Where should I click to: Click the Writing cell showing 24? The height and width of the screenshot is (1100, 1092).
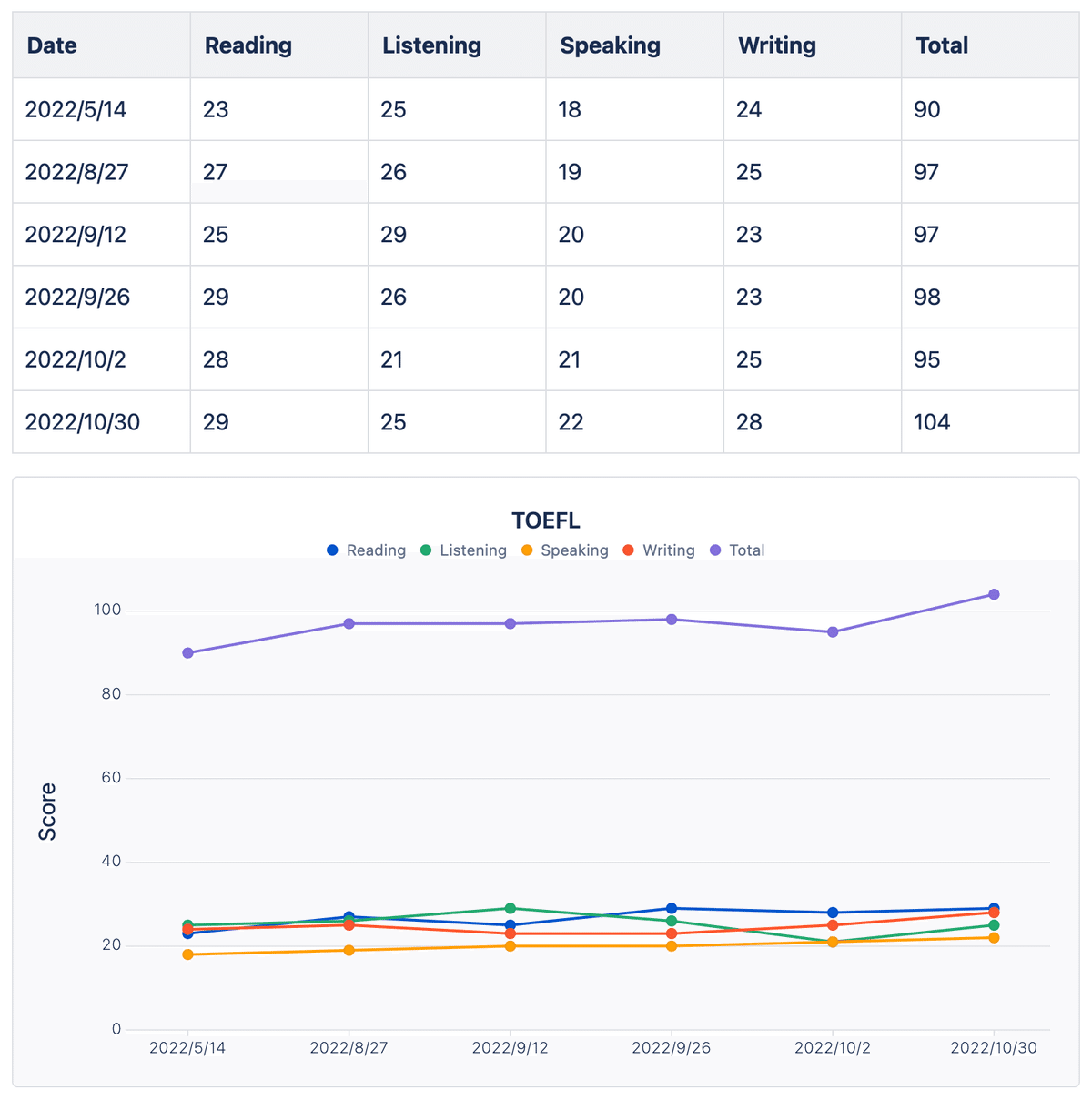[x=813, y=109]
